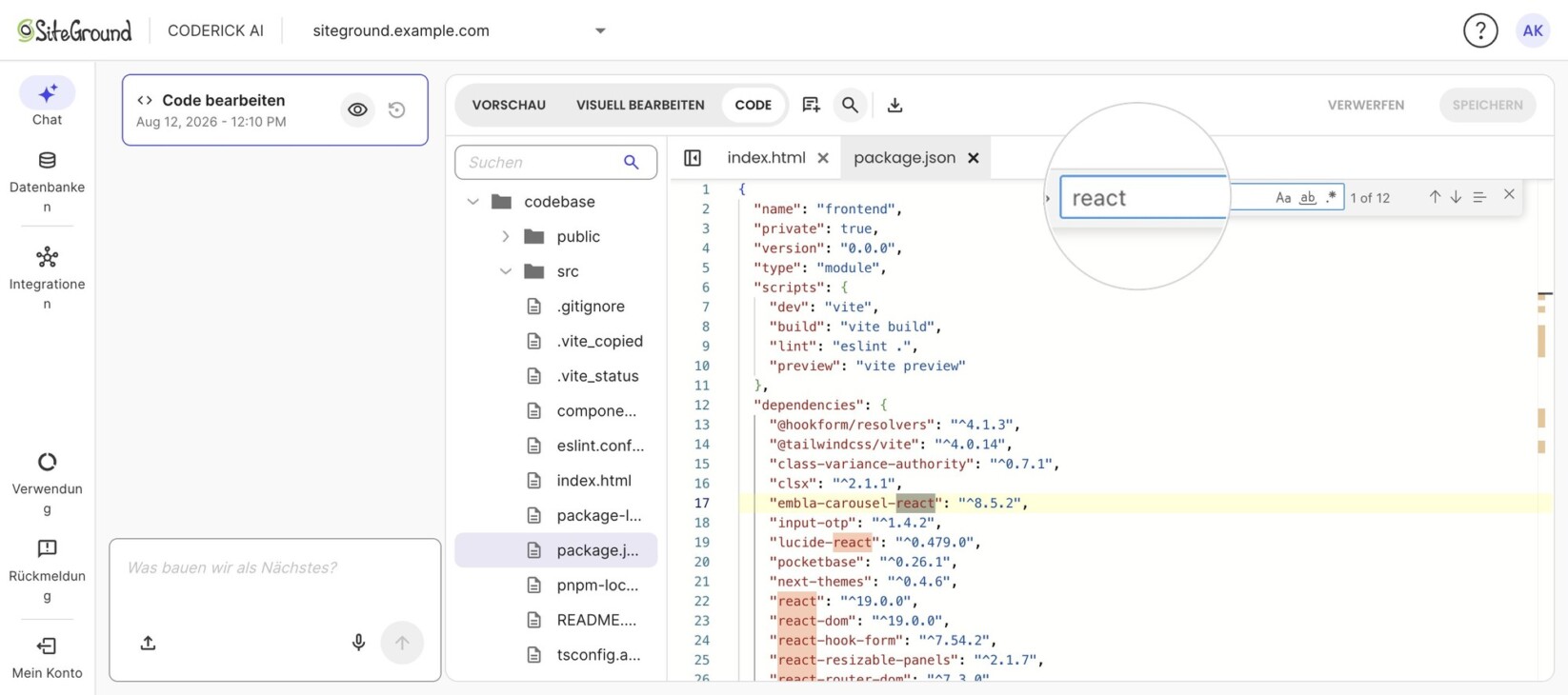Click the search icon in Suchen field
The width and height of the screenshot is (1568, 695).
632,163
